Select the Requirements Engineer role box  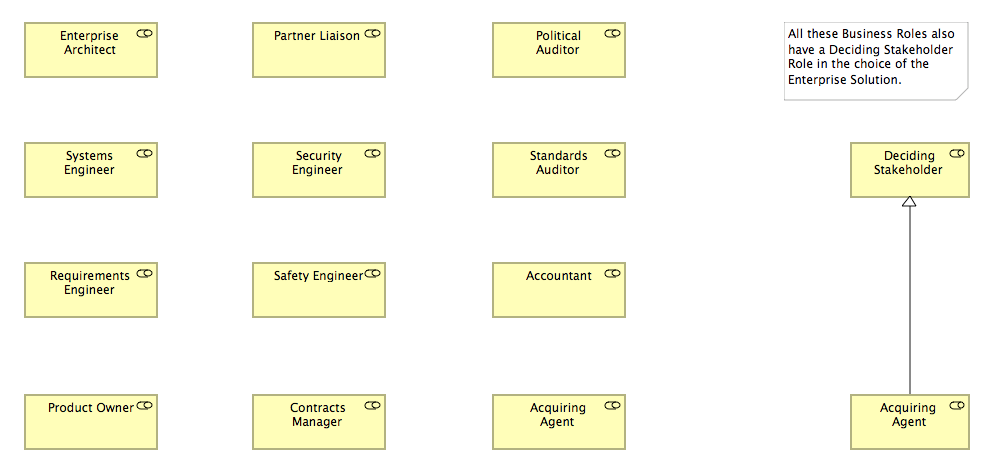click(x=91, y=290)
